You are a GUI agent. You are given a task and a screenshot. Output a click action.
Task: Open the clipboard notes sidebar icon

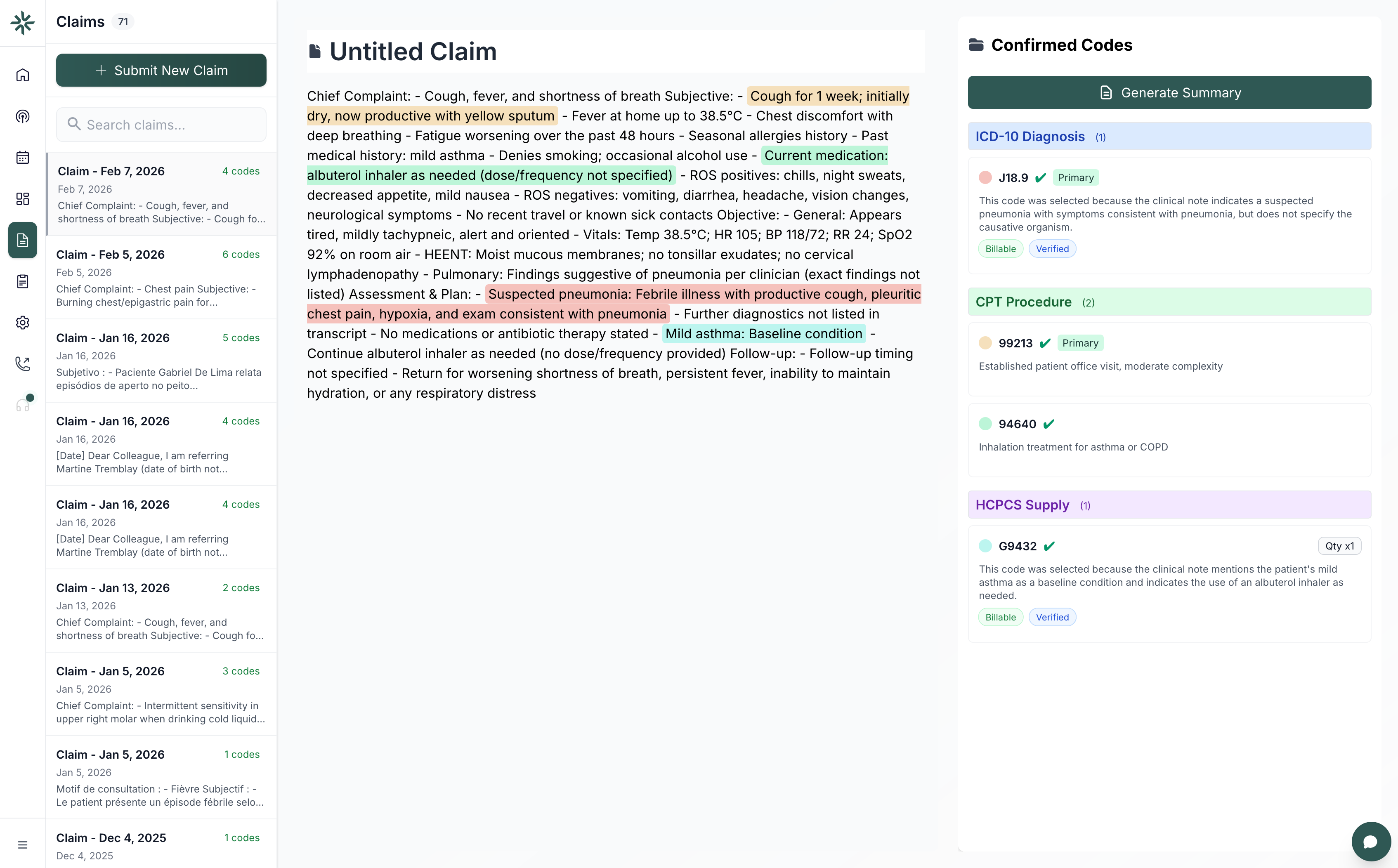pos(22,281)
